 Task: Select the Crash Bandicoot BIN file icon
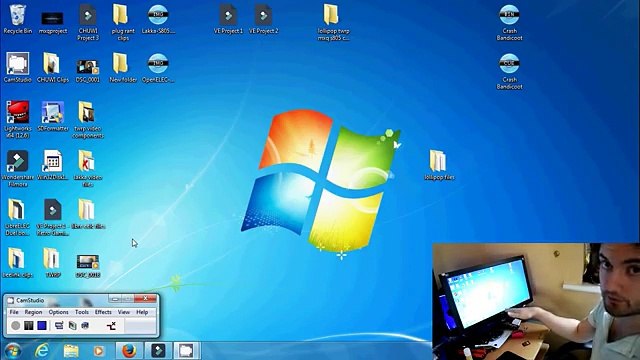tap(509, 22)
